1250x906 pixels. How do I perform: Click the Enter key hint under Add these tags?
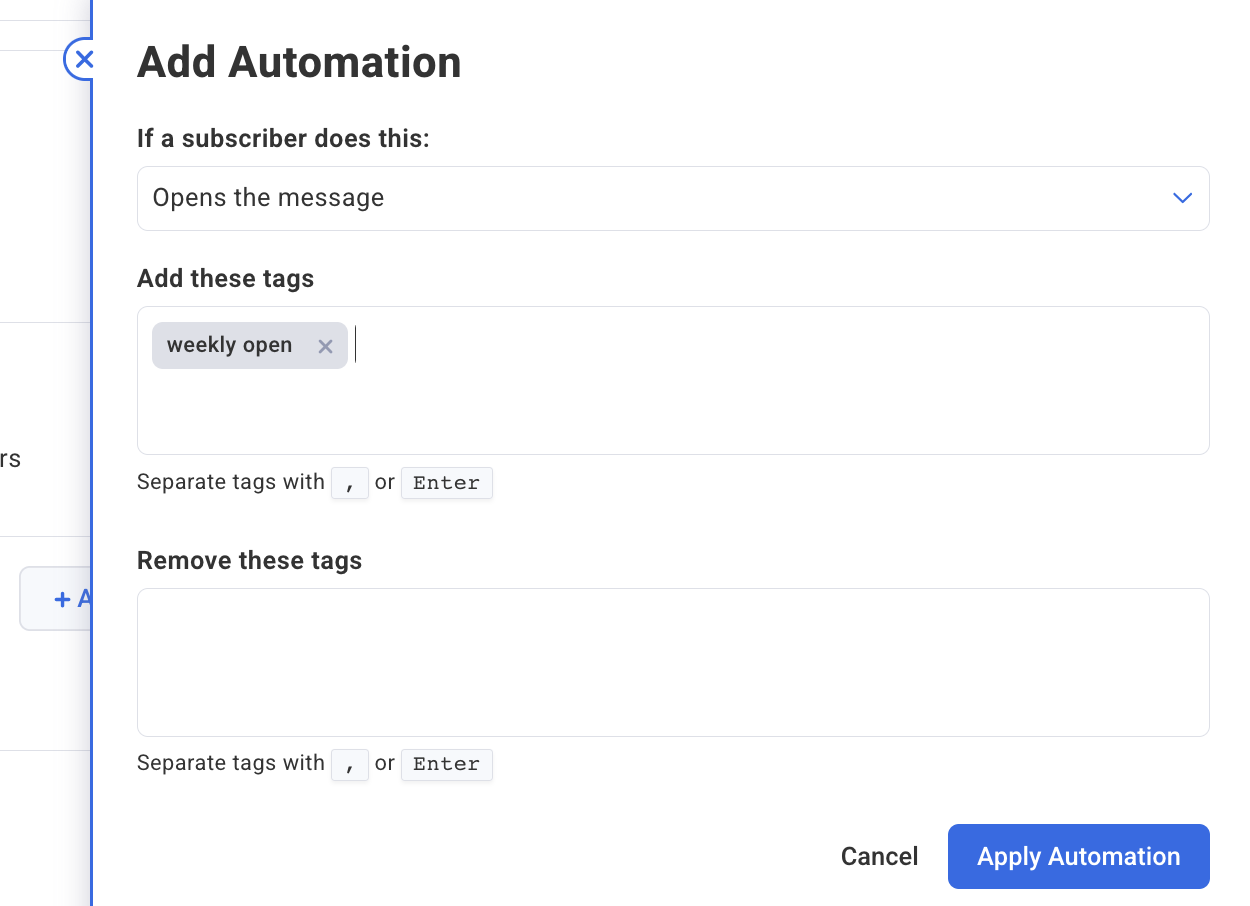point(446,482)
